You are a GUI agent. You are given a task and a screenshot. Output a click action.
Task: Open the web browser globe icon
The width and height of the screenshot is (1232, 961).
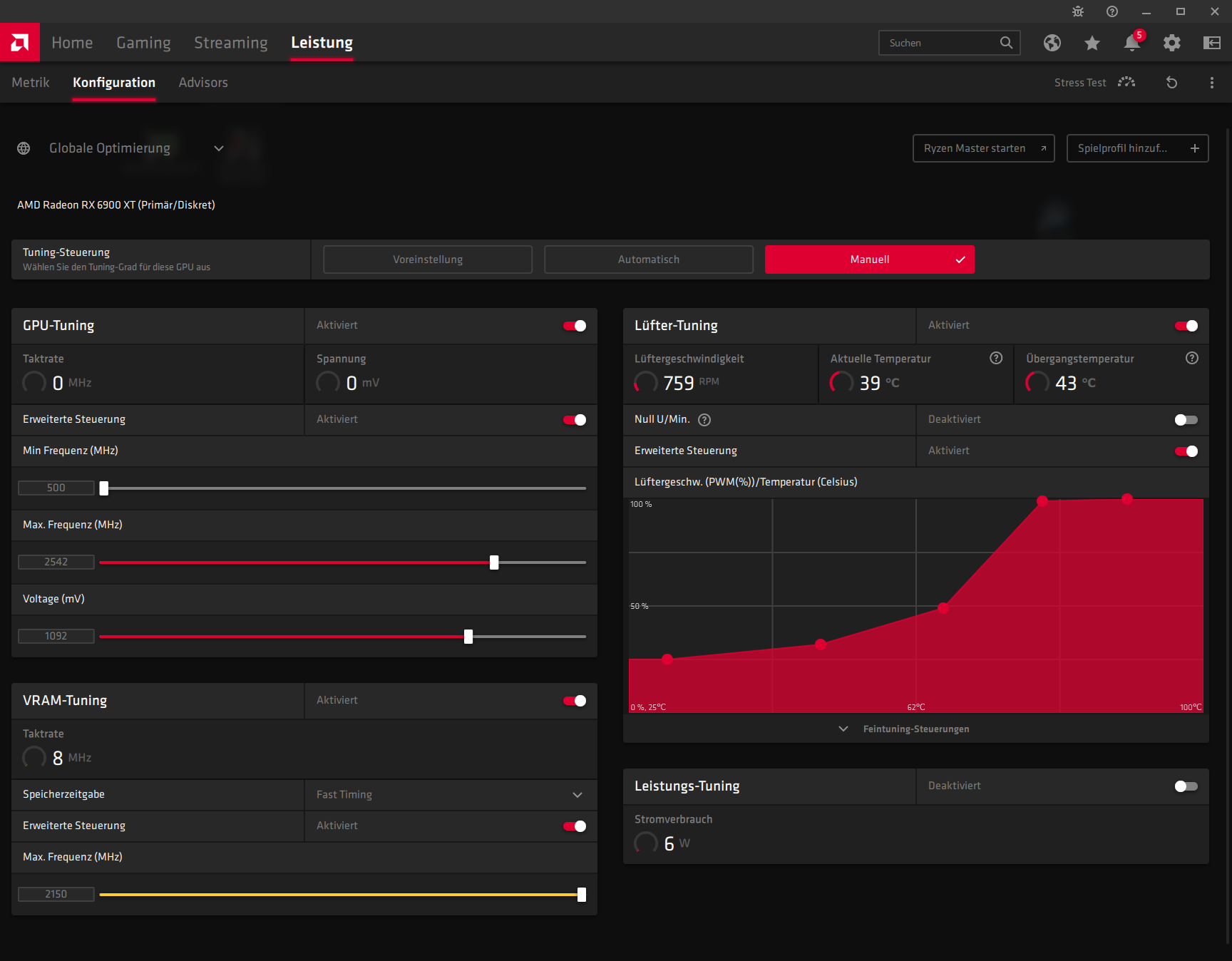[1052, 43]
